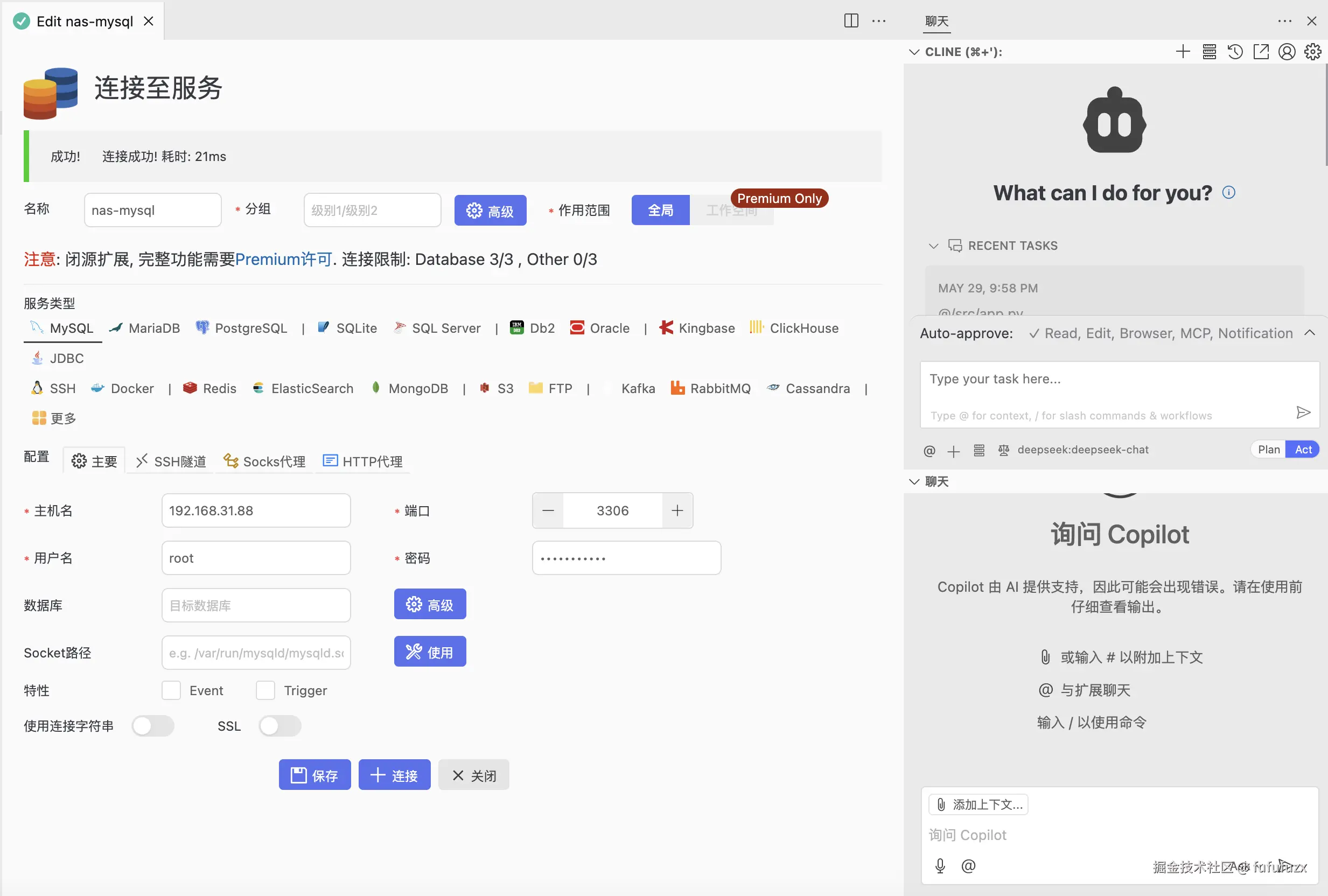This screenshot has width=1328, height=896.
Task: Click Copilot @ mention icon
Action: point(969,866)
